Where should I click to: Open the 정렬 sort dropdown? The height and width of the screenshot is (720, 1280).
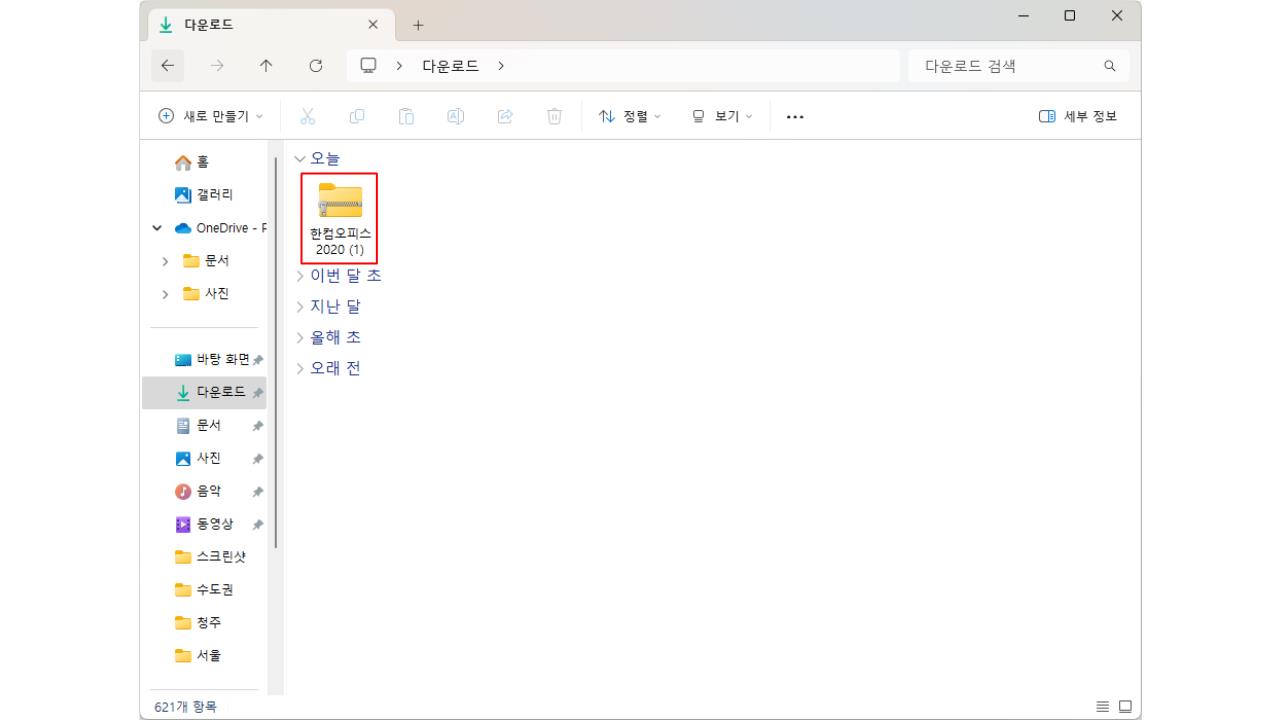click(x=628, y=116)
